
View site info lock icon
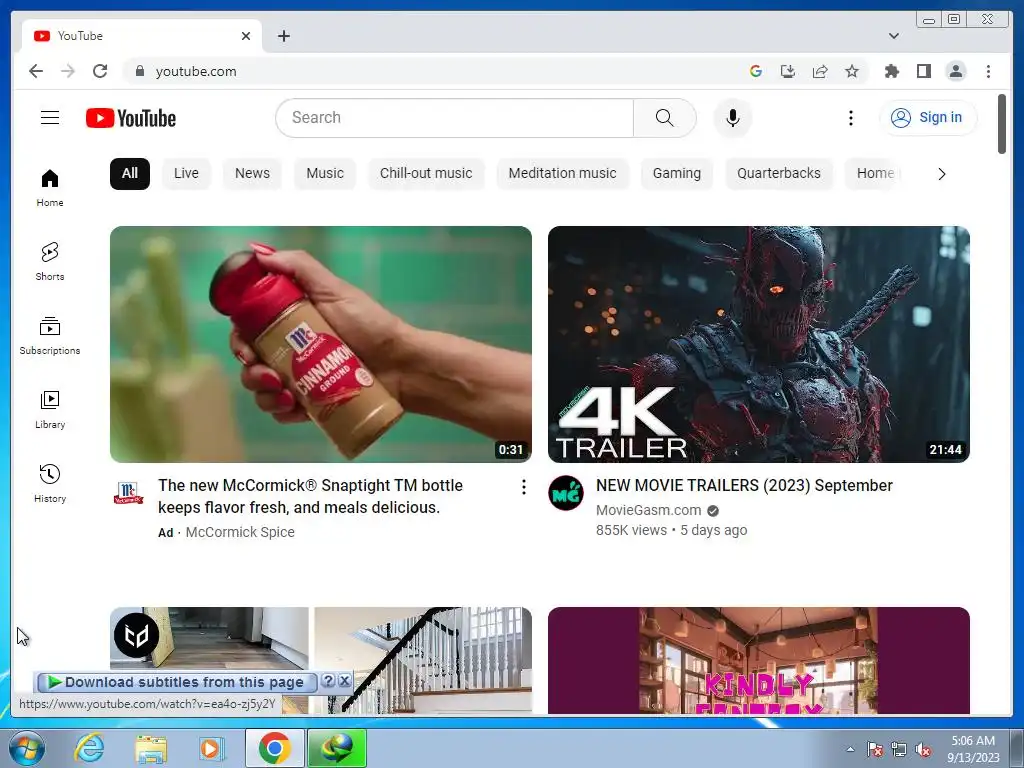(x=139, y=71)
